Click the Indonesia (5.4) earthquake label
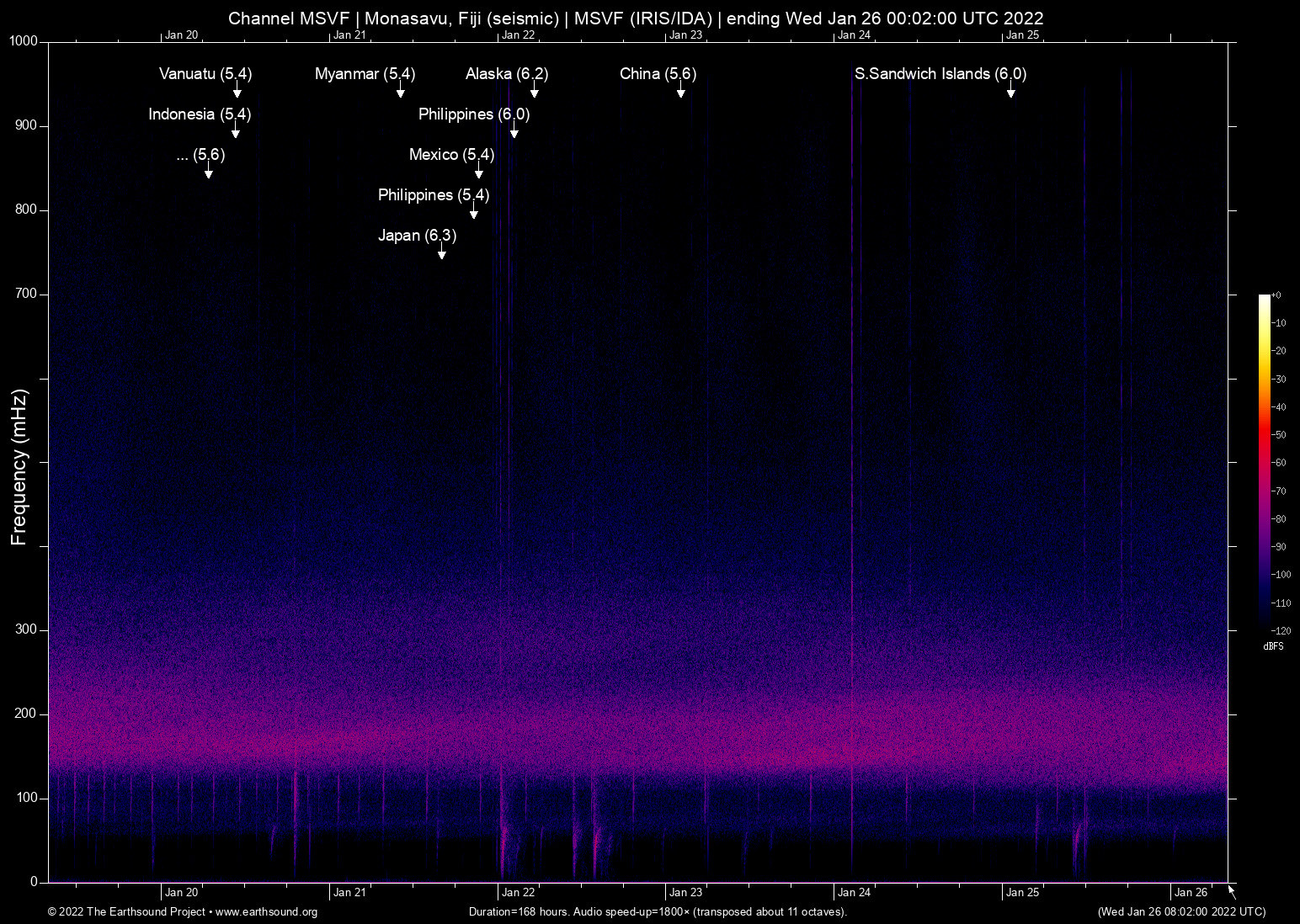1300x924 pixels. 200,114
